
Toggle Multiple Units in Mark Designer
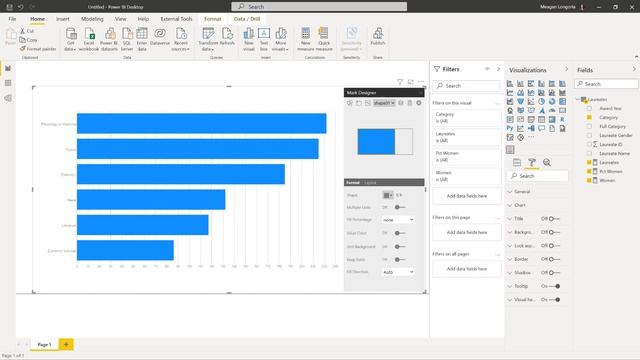point(400,207)
